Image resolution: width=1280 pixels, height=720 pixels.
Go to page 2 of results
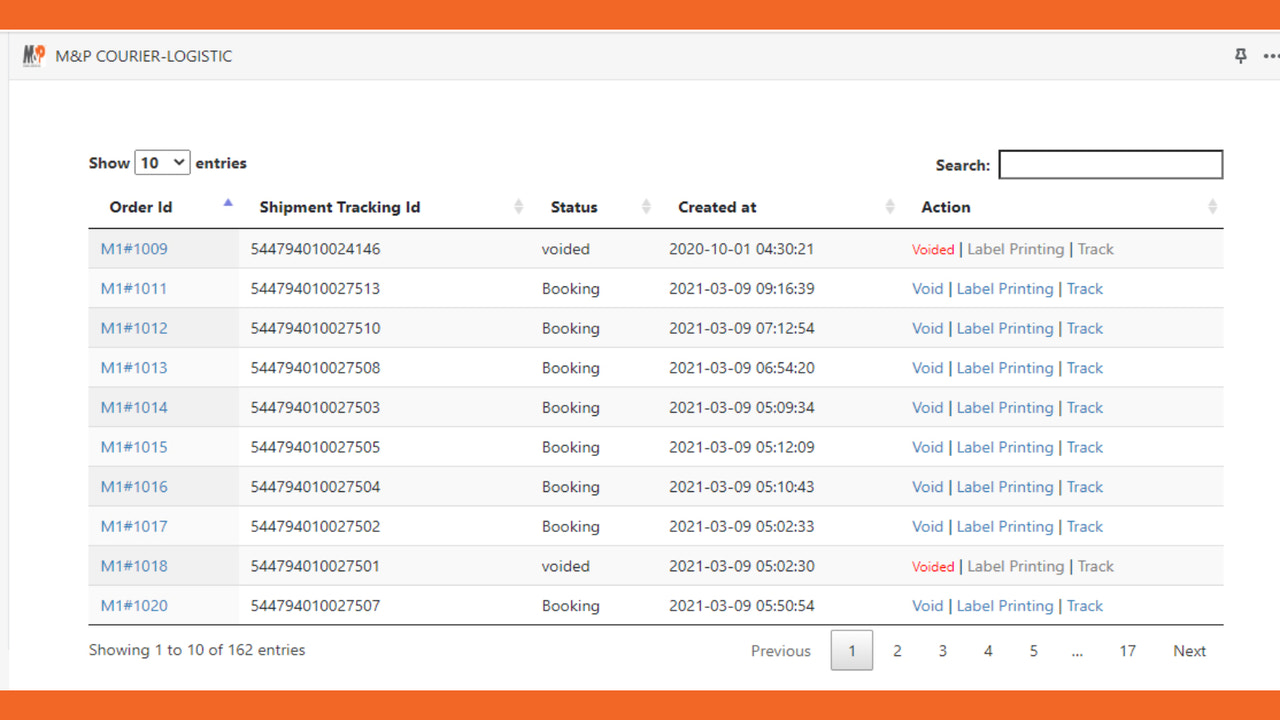pos(897,650)
